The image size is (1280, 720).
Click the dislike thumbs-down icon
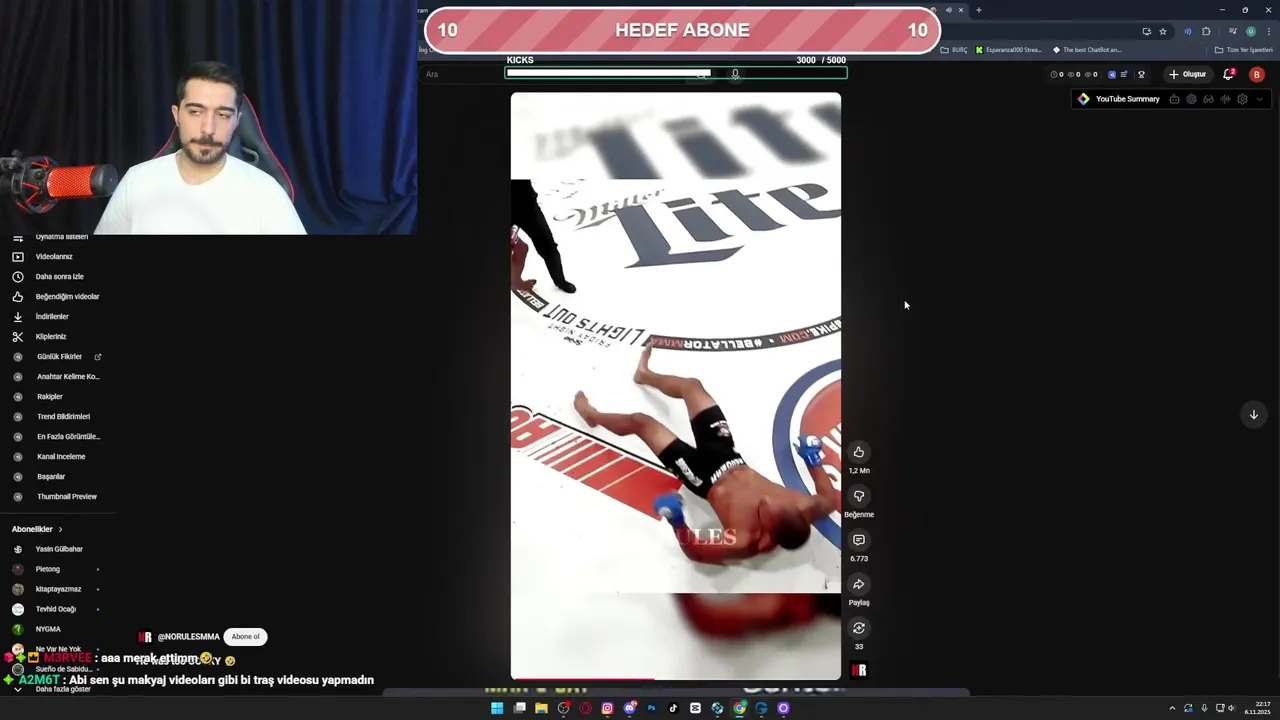pyautogui.click(x=858, y=496)
